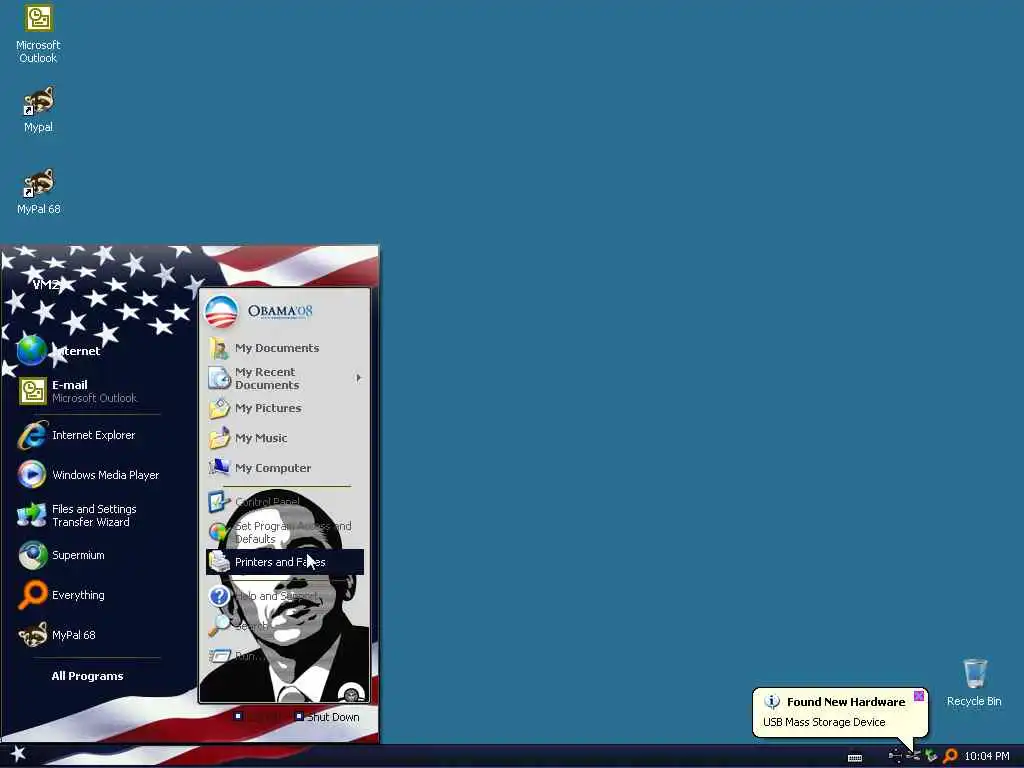Launch Internet Explorer from the Start menu
1024x768 pixels.
pyautogui.click(x=88, y=436)
